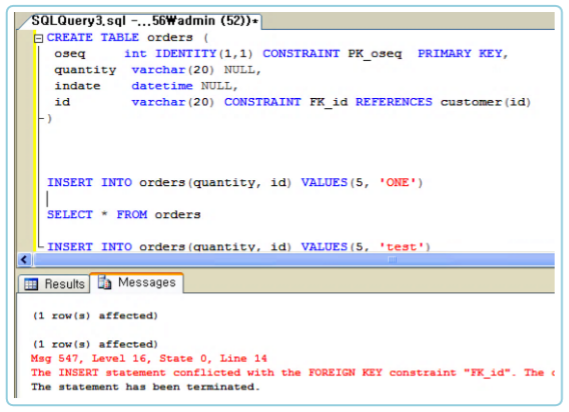Viewport: 569px width, 412px height.
Task: Click the 'REFERENCES' keyword
Action: point(394,102)
